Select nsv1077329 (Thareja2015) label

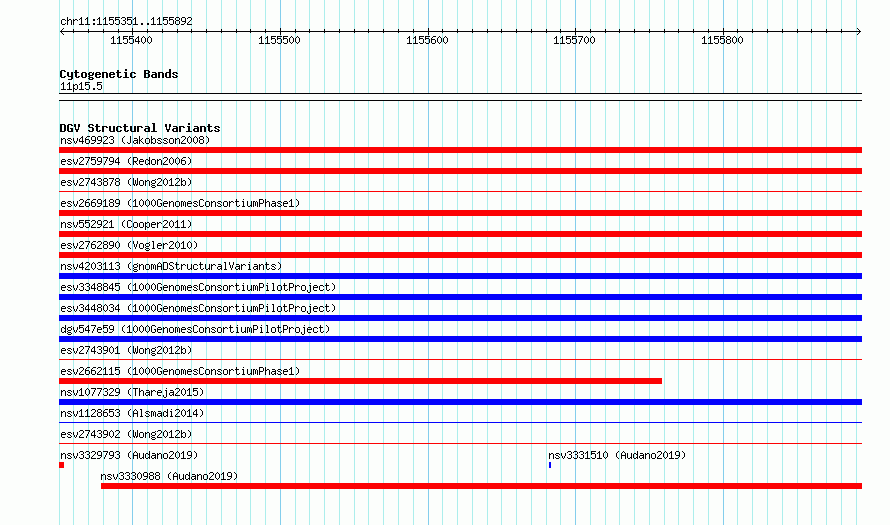tap(132, 392)
